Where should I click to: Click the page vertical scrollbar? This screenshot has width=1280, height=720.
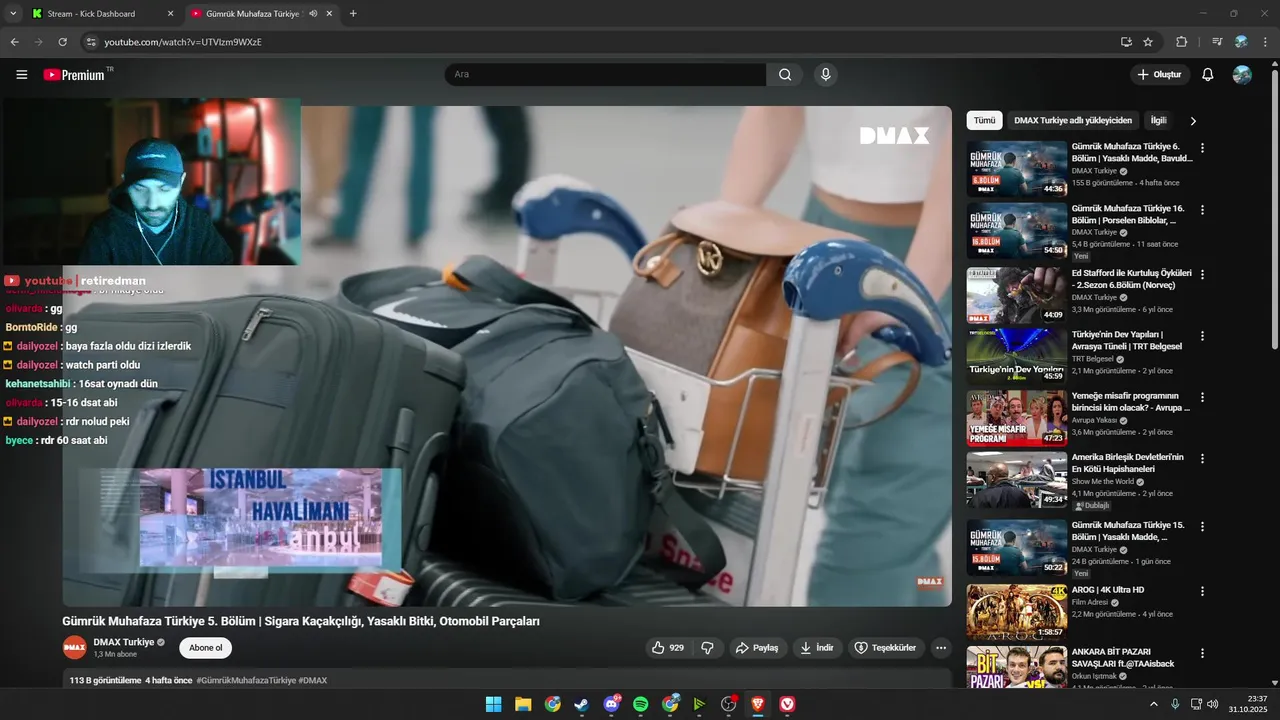click(x=1274, y=210)
